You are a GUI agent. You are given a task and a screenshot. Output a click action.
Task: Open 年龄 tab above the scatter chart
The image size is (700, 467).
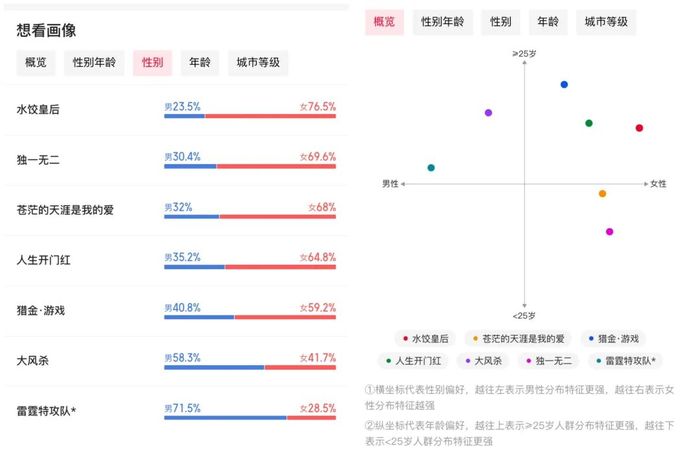[548, 22]
